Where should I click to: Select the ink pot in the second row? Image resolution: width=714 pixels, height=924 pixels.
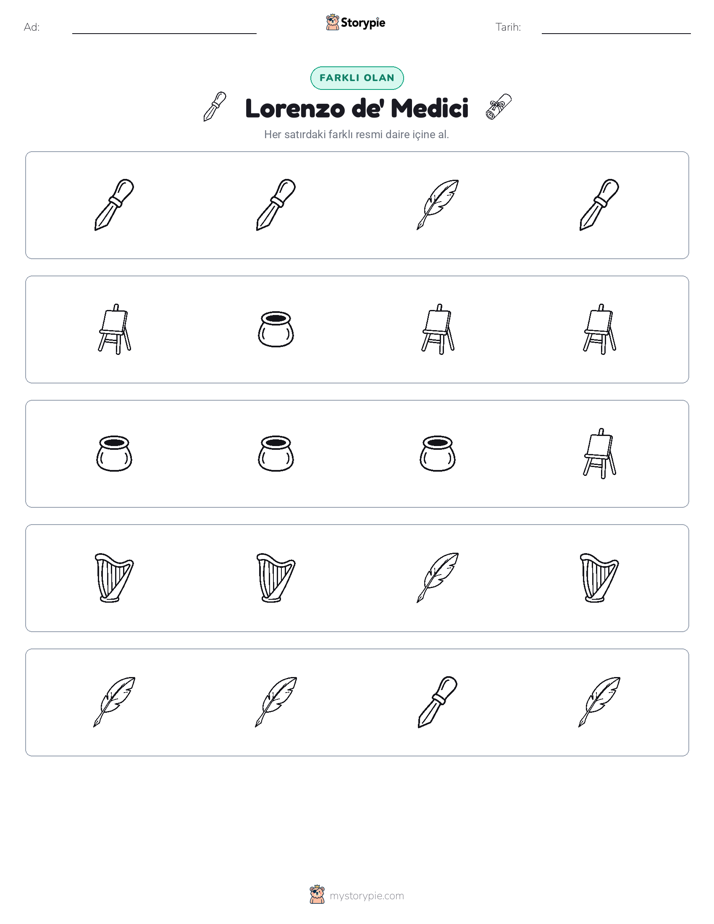276,329
